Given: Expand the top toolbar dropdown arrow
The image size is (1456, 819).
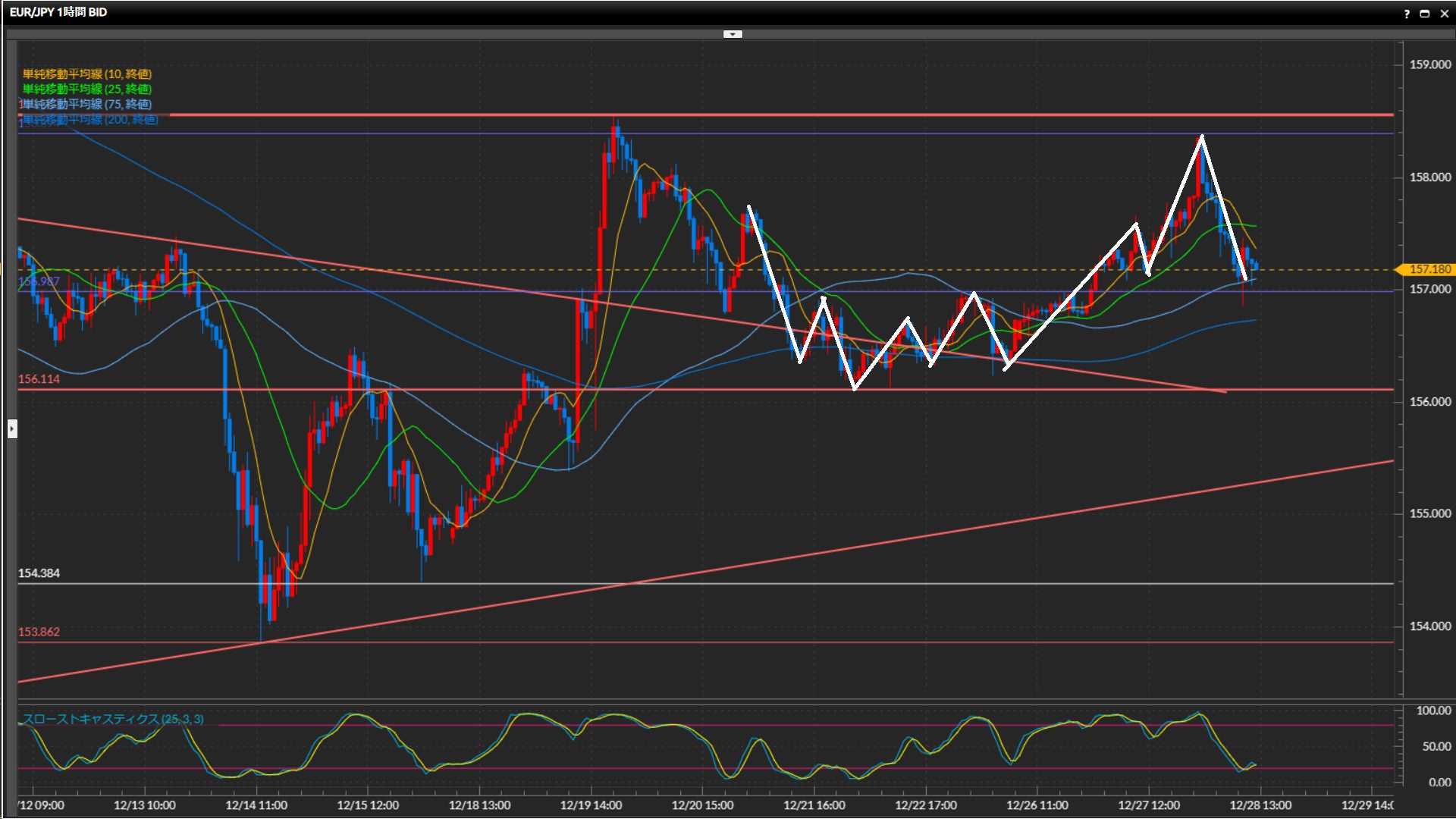Looking at the screenshot, I should click(x=733, y=34).
